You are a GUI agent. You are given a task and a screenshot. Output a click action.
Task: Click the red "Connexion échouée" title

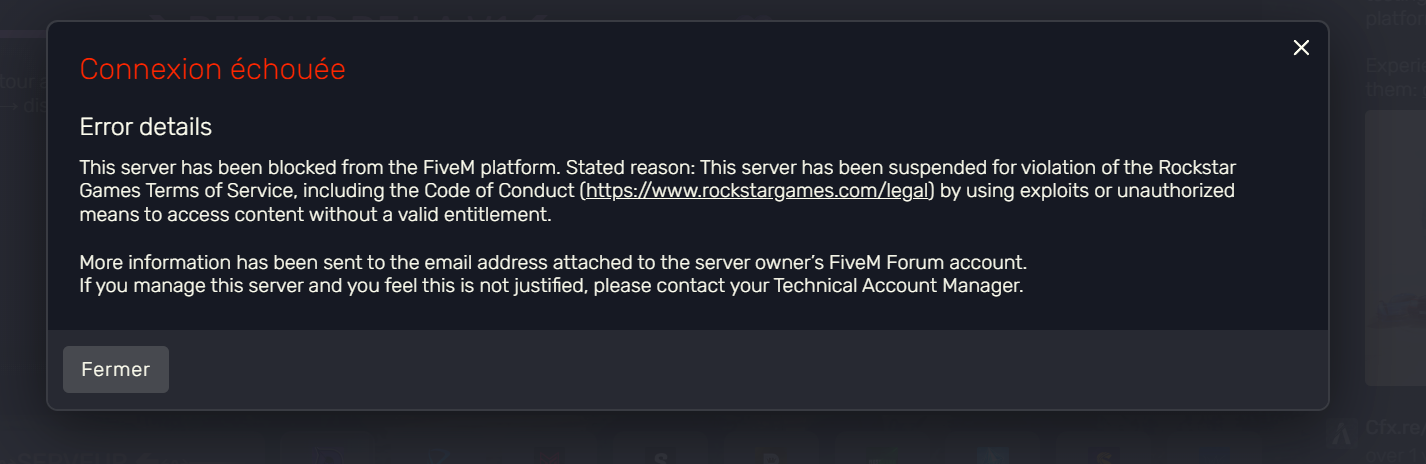(212, 70)
